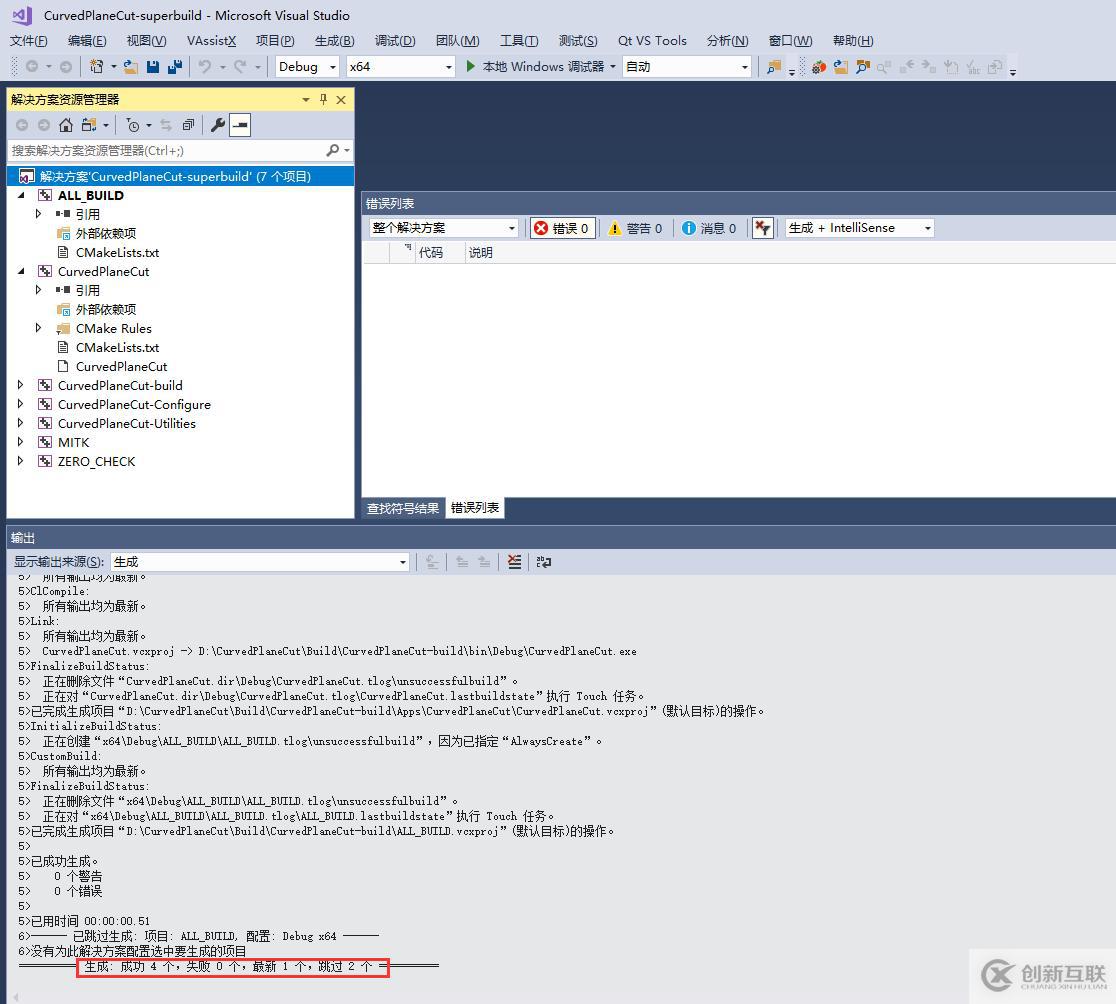Viewport: 1116px width, 1004px height.
Task: Switch to the 错误列表 tab
Action: coord(475,508)
